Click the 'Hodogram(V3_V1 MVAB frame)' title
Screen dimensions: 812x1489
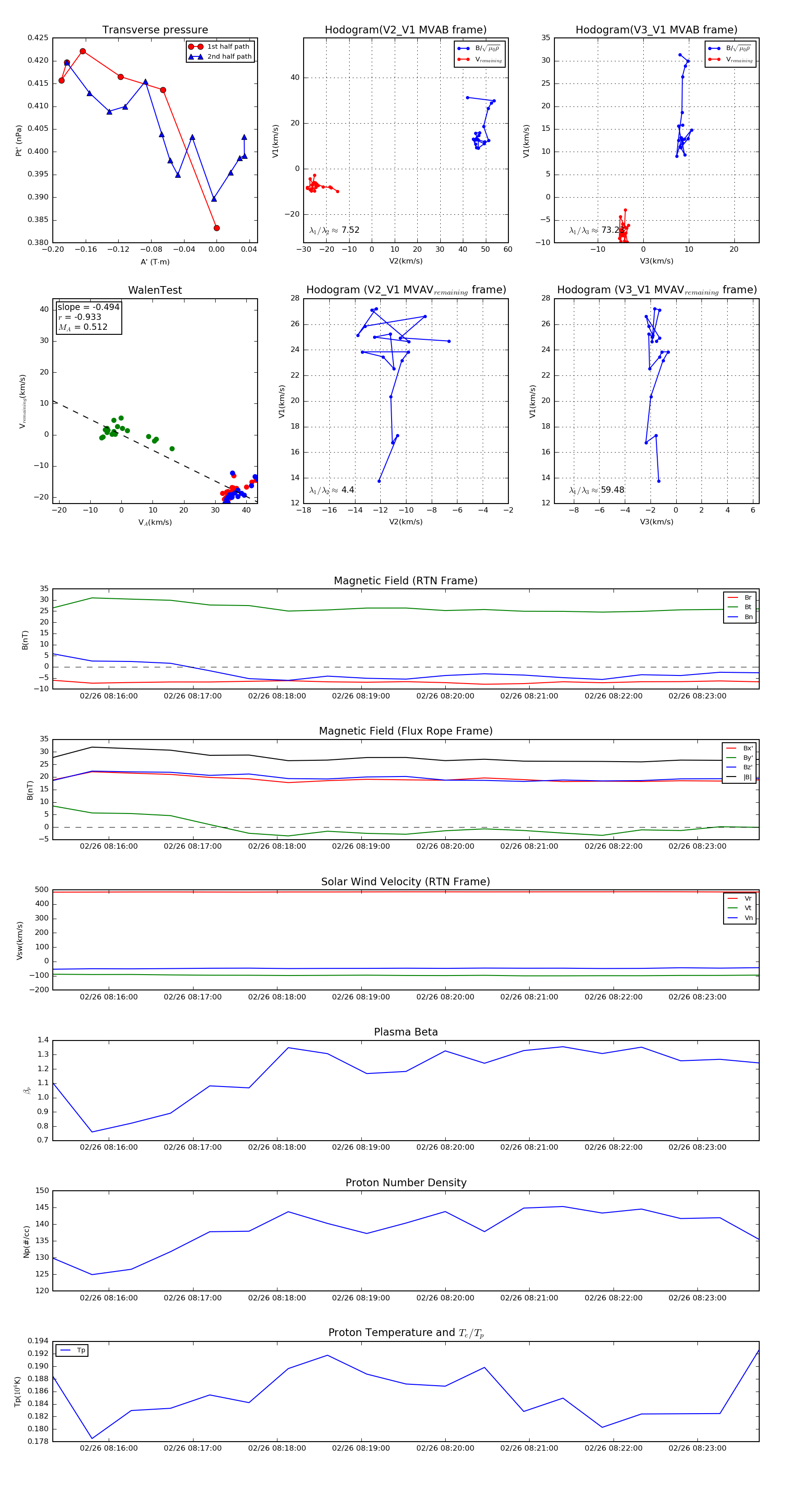pyautogui.click(x=656, y=30)
